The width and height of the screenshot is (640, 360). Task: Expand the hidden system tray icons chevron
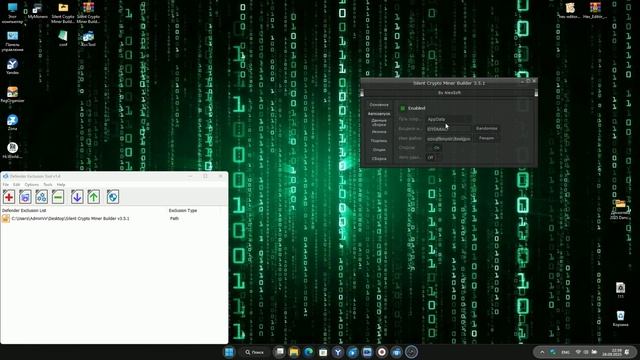542,352
